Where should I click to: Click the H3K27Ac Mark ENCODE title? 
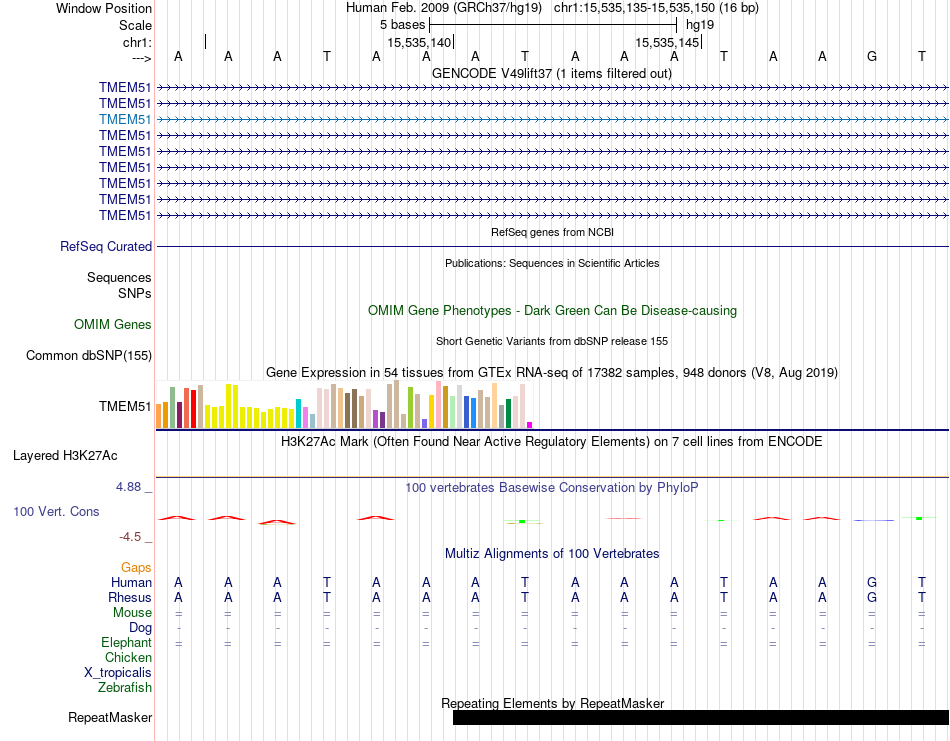(552, 441)
